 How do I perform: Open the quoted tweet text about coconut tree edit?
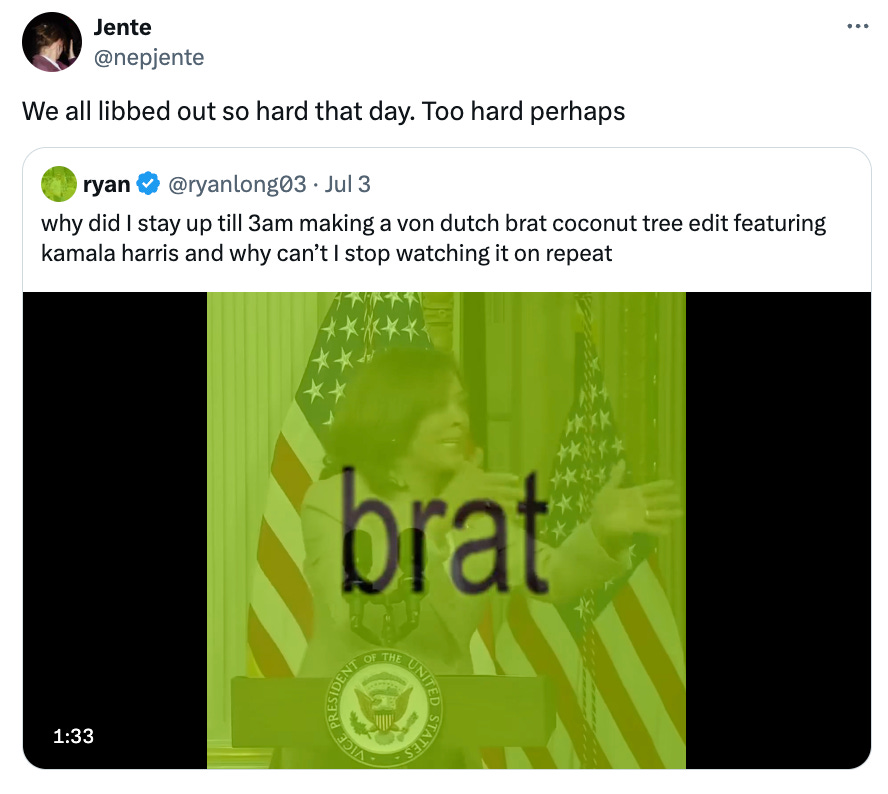tap(433, 238)
